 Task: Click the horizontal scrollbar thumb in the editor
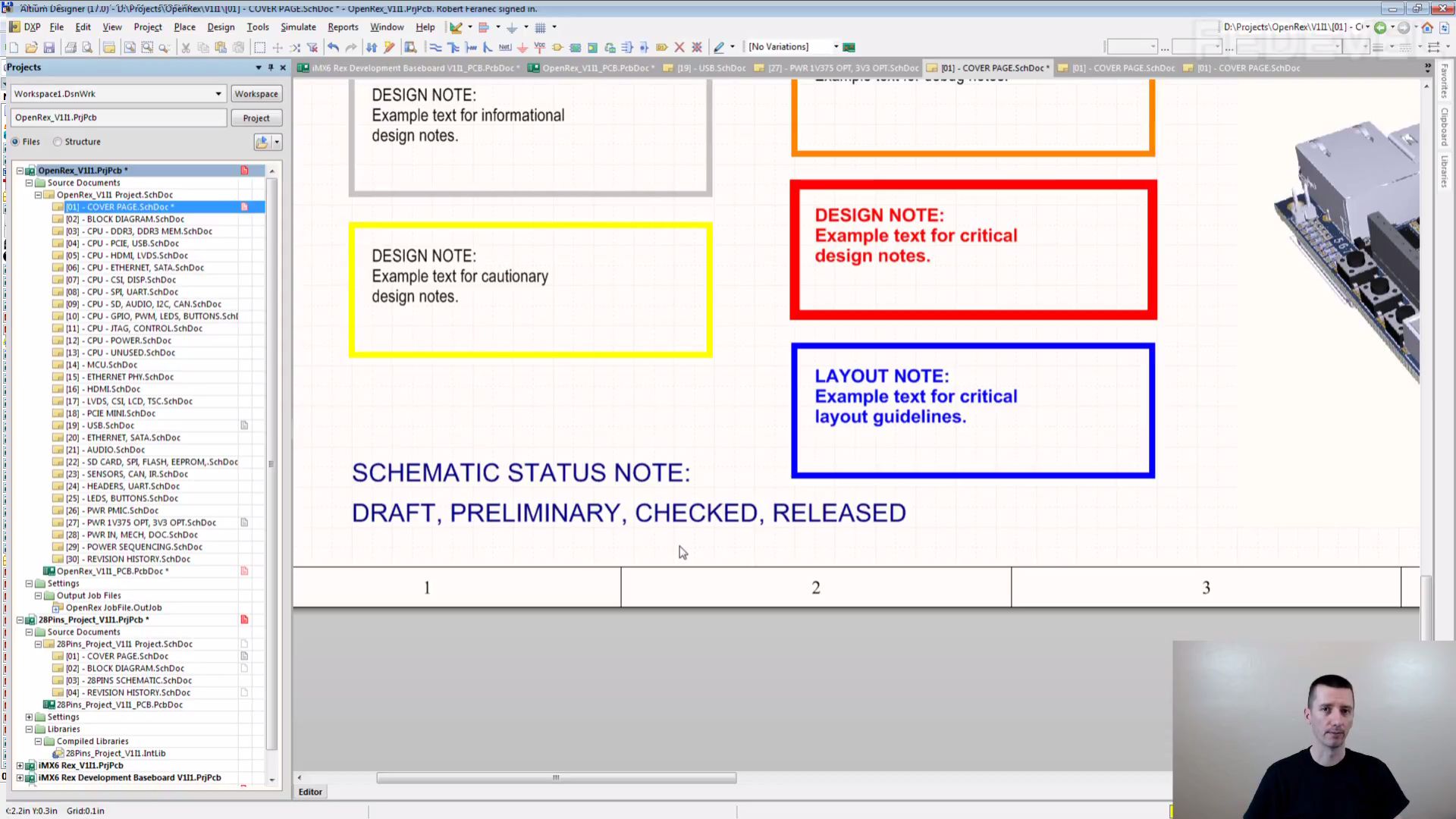[556, 778]
